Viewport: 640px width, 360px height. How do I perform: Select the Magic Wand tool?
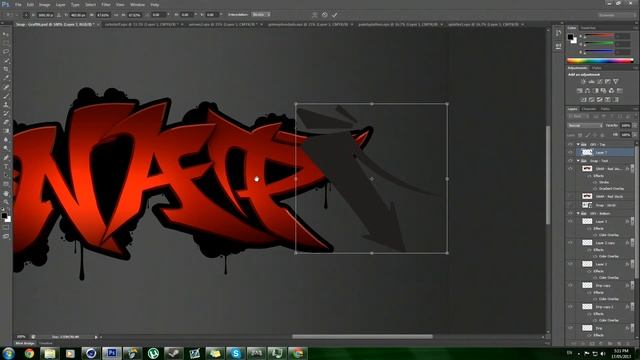pyautogui.click(x=6, y=60)
